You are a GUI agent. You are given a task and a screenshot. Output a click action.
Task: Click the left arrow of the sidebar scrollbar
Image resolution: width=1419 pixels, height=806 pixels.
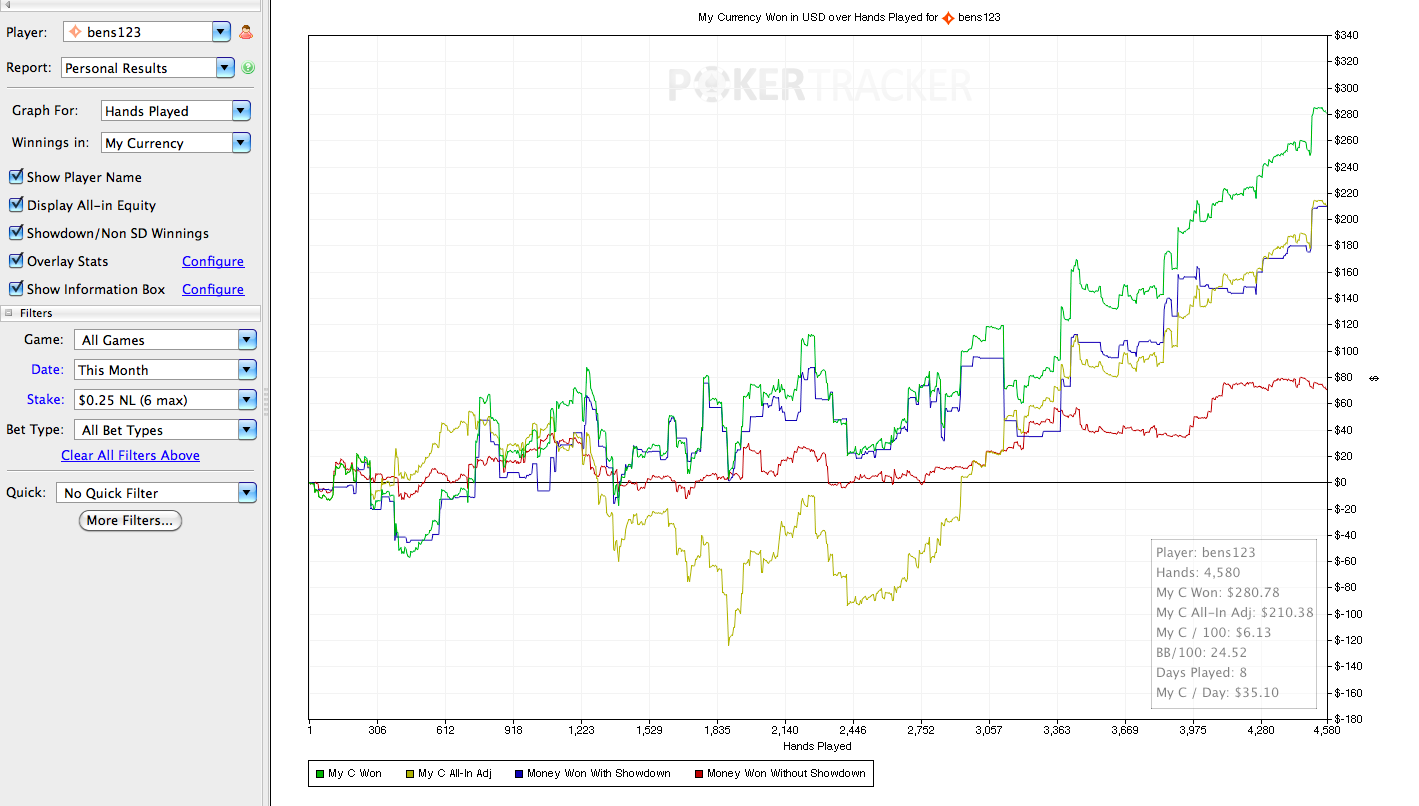(9, 4)
